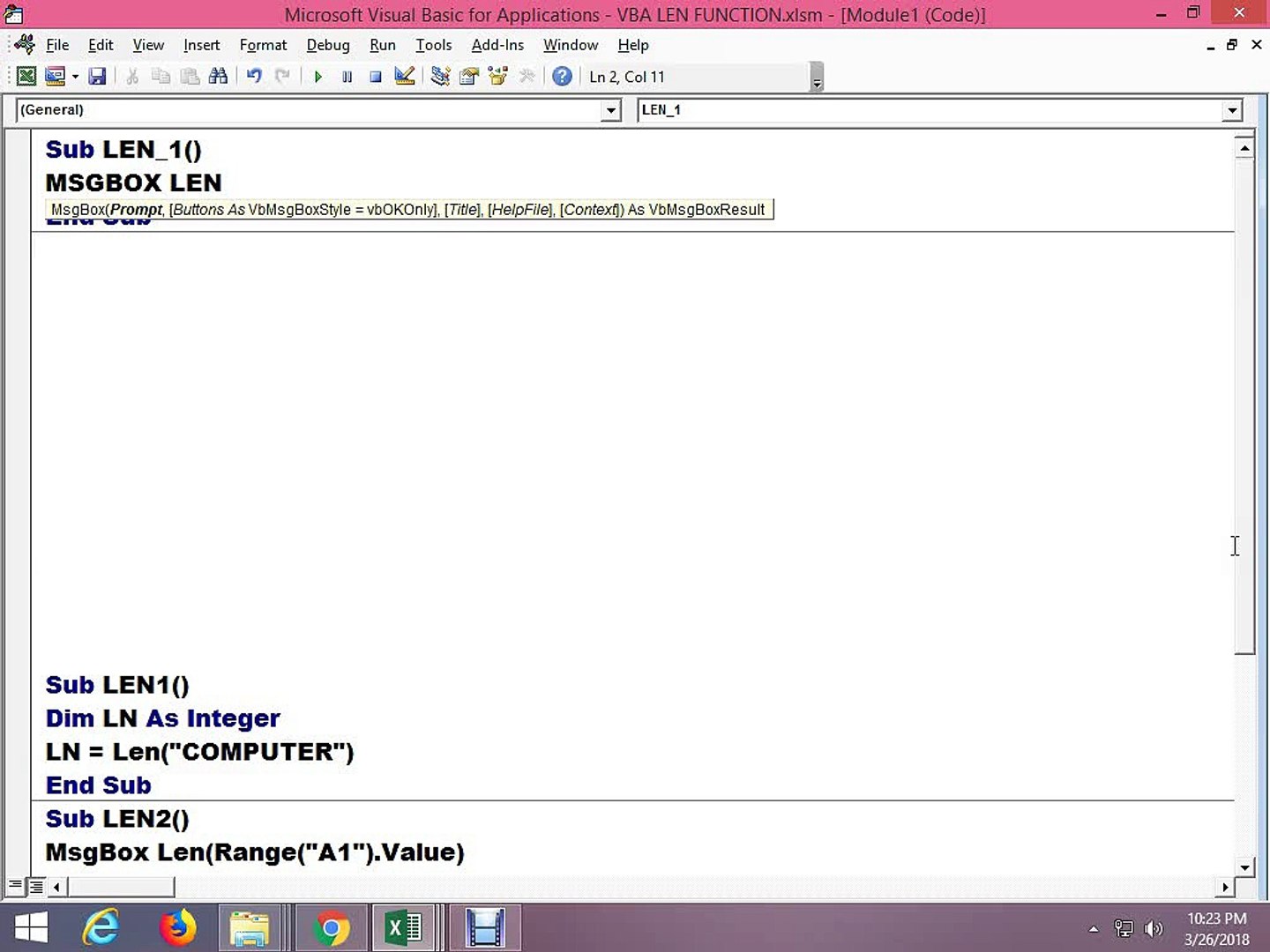Click the "Dim LN As Integer" line
The height and width of the screenshot is (952, 1270).
163,719
